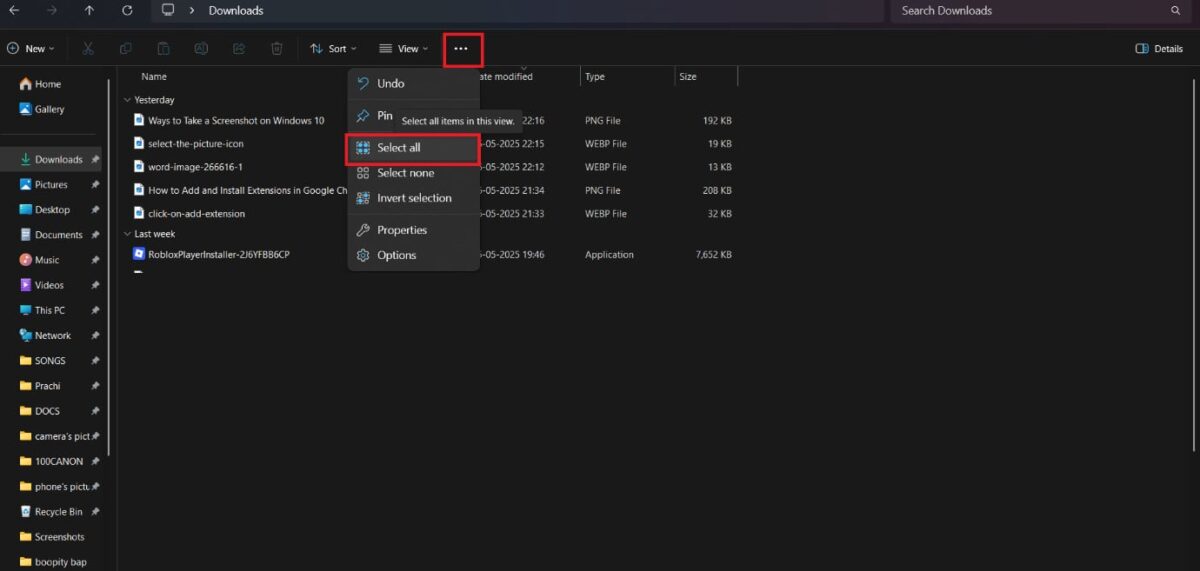Open Home in the navigation pane
This screenshot has width=1200, height=571.
(48, 84)
